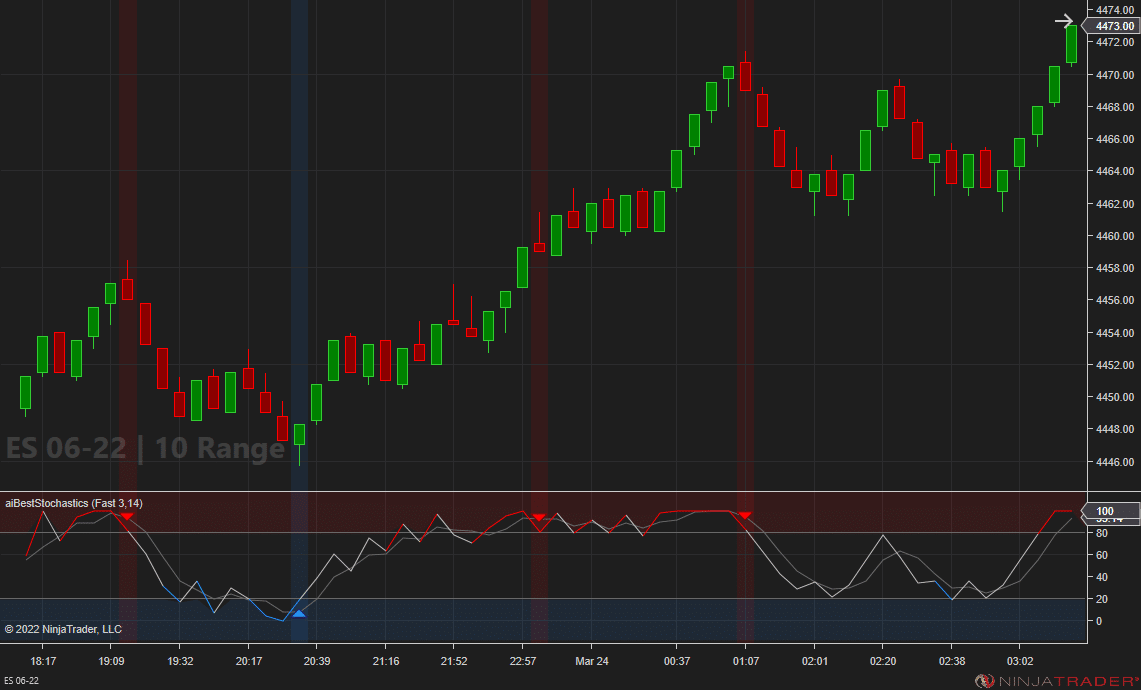
Task: Click the vertical price scale on the right
Action: (x=1112, y=300)
